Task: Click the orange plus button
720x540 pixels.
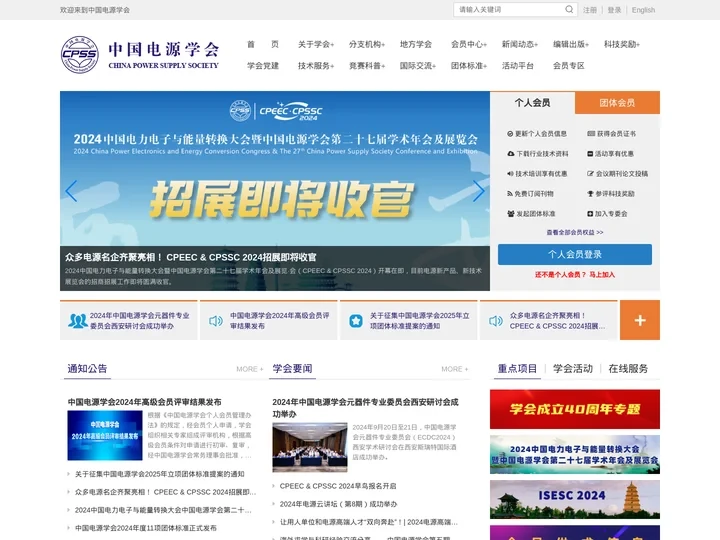Action: click(640, 320)
